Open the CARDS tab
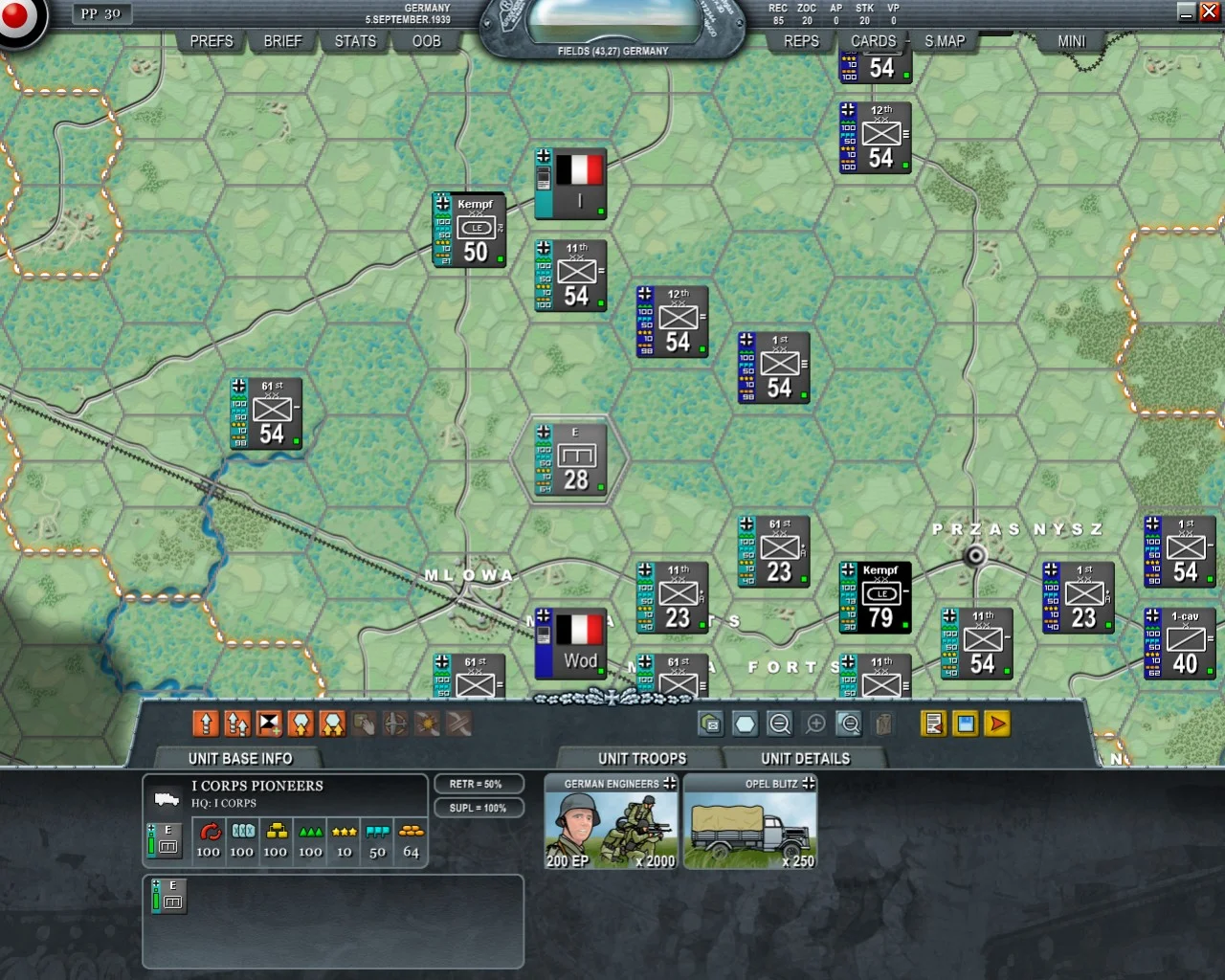 pos(874,41)
